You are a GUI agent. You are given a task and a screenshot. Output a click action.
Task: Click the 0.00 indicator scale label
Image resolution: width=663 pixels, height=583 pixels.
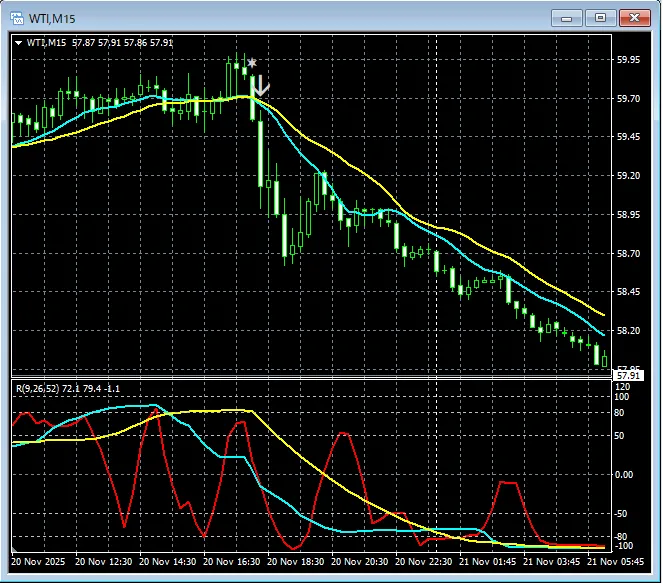click(624, 475)
